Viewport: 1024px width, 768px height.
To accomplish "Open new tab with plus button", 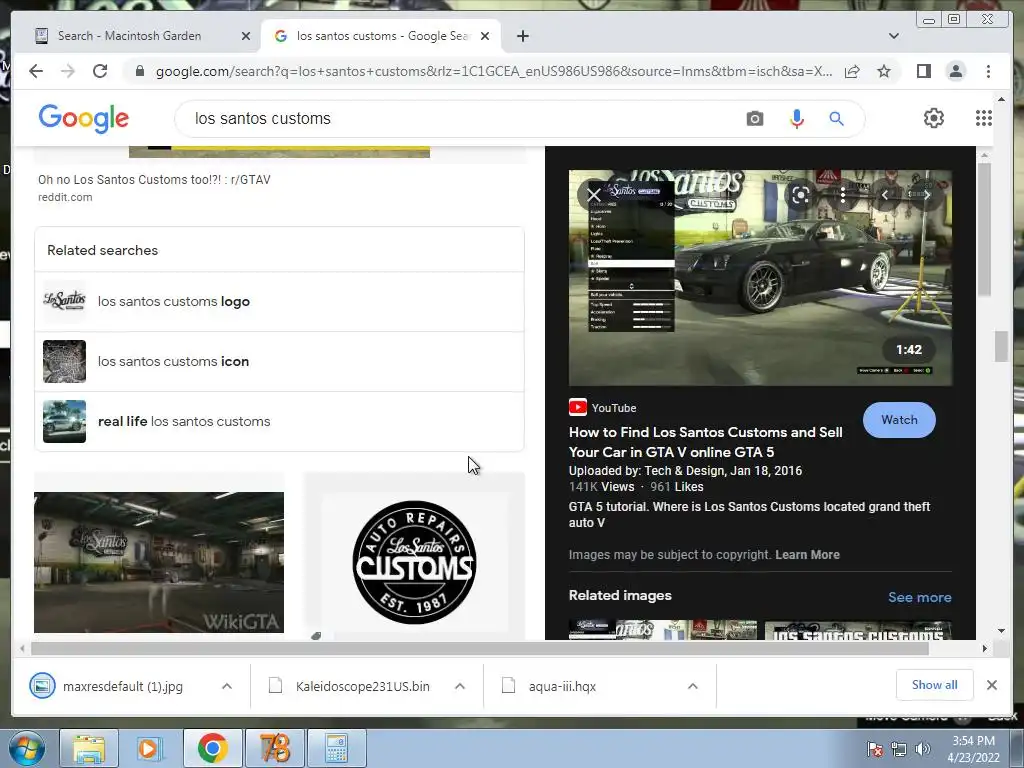I will click(522, 36).
